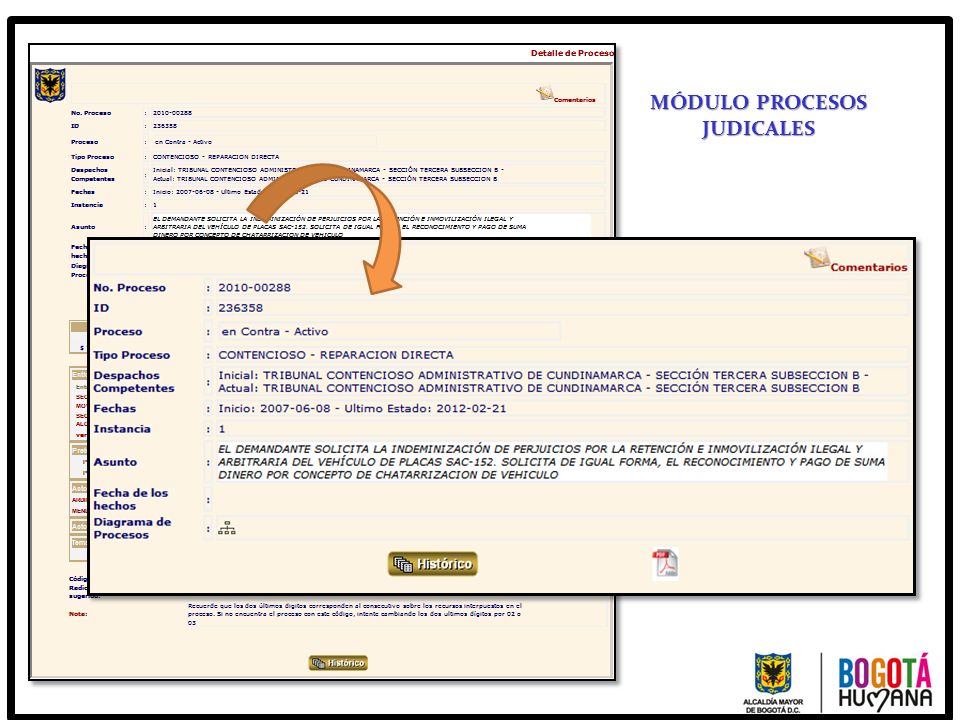Click the 'Actual: TRIBUNAL CONTENCIOSO' despacho line

(x=539, y=388)
